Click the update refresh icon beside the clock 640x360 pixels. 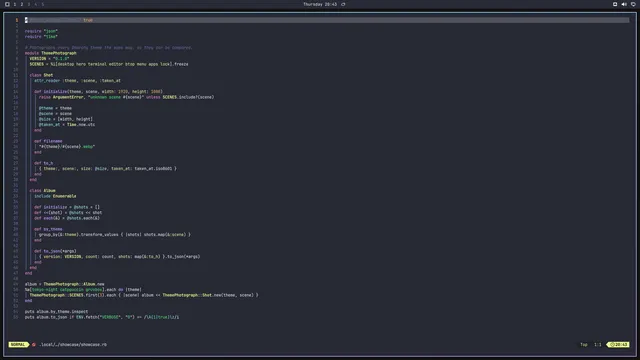(x=343, y=4)
